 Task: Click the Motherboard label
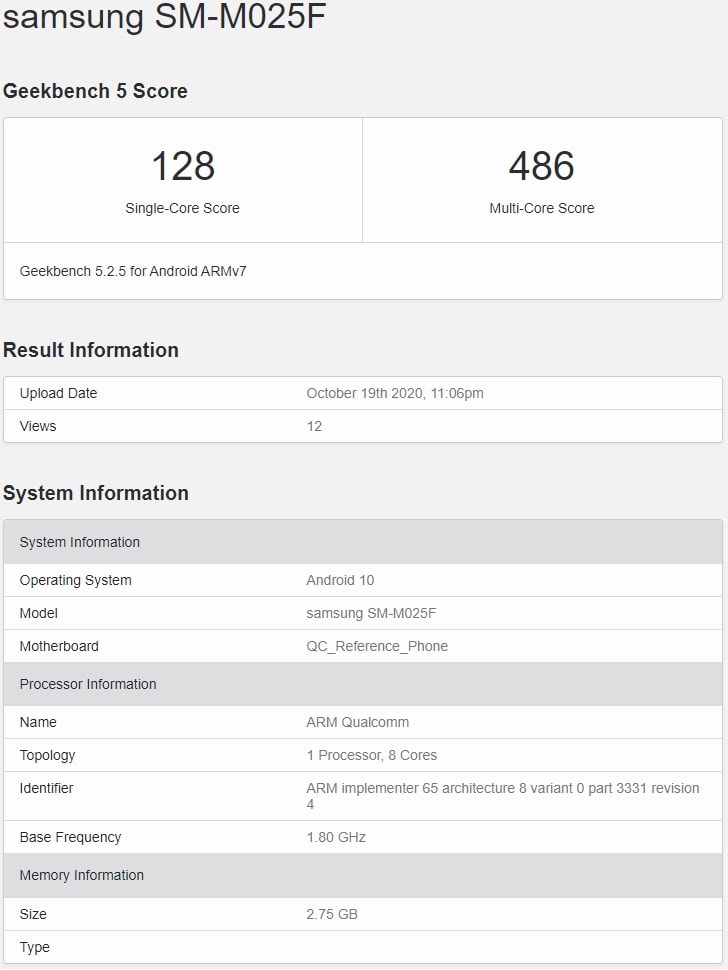pos(59,646)
